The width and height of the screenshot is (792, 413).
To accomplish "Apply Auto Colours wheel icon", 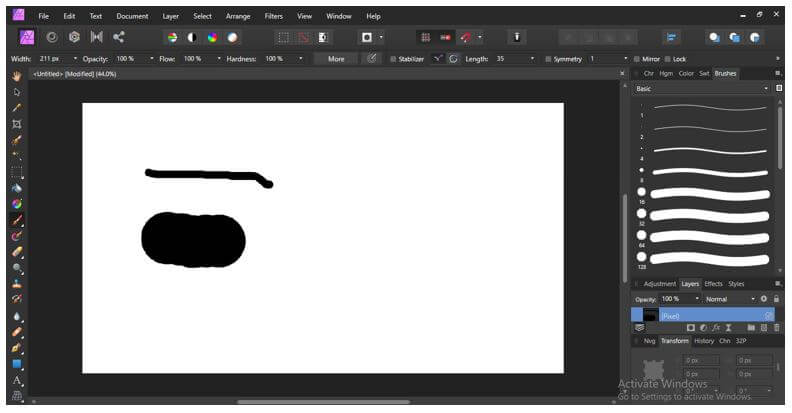I will [x=213, y=37].
